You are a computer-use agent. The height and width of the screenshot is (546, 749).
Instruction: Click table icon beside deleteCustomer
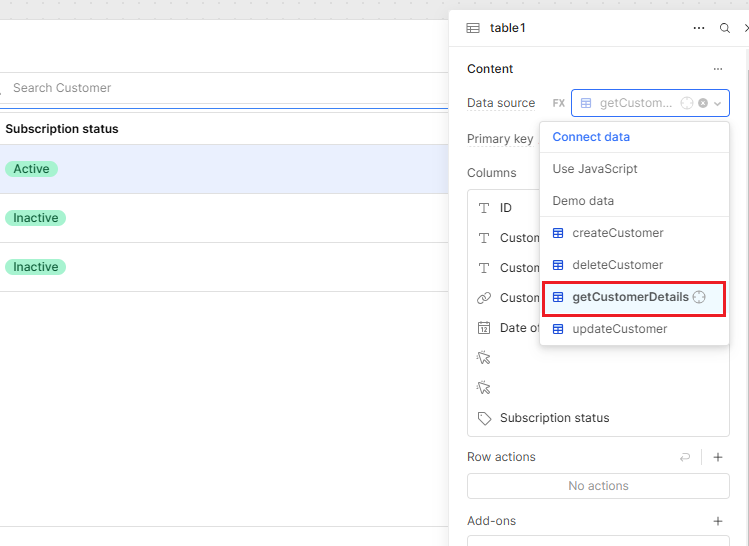(x=558, y=265)
